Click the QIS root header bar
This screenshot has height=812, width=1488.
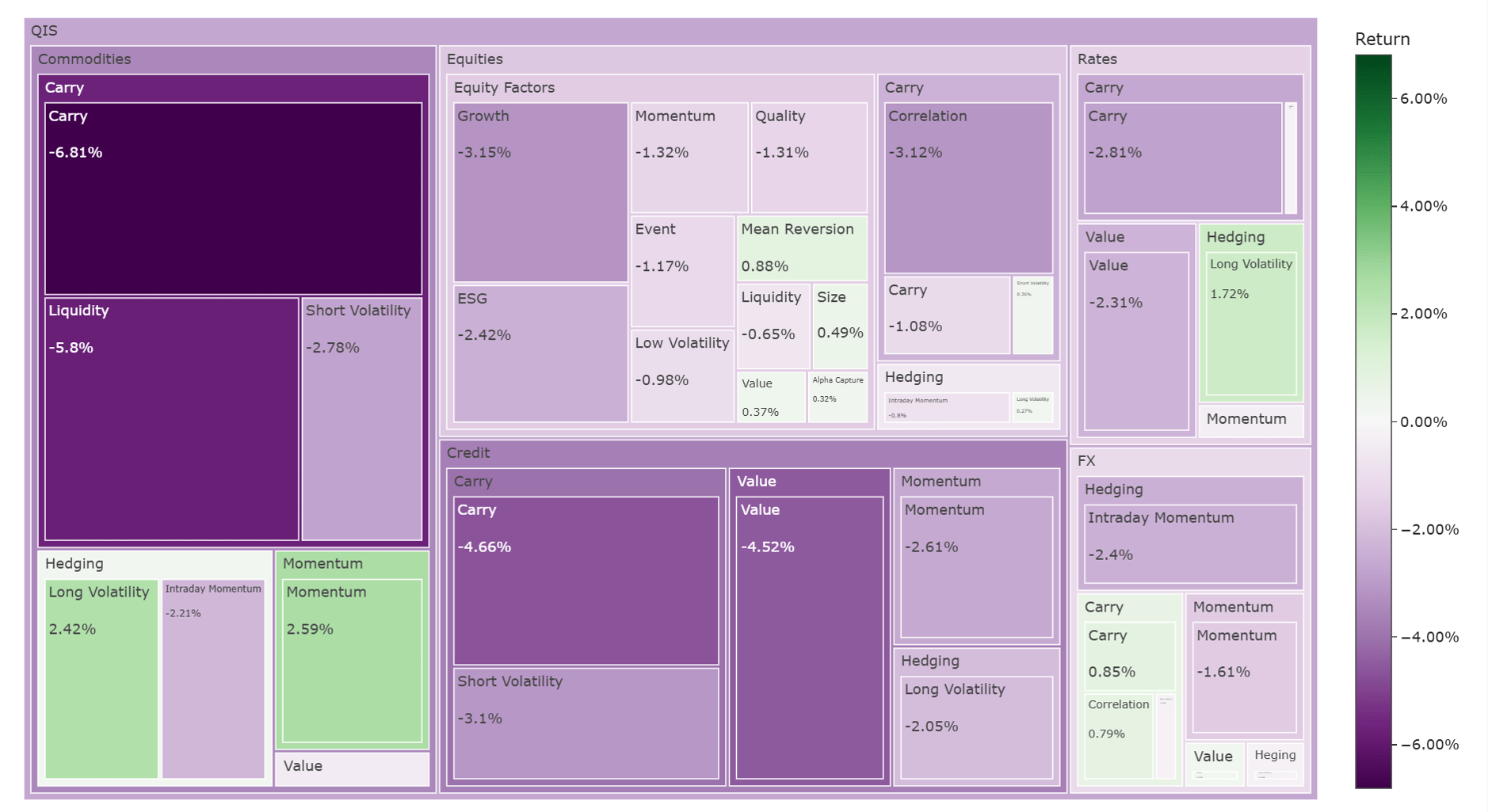670,31
